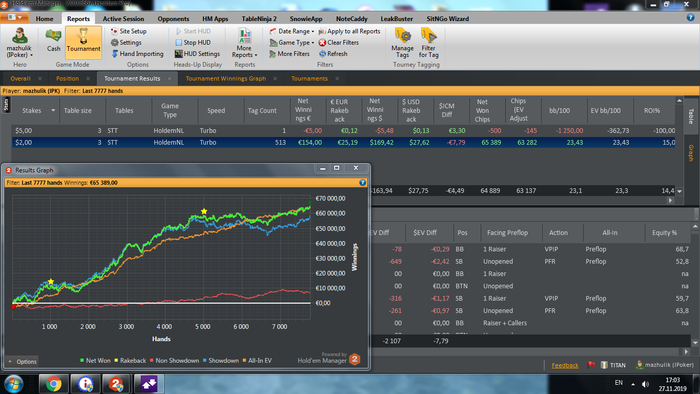Close the Overall report tab
Image resolution: width=700 pixels, height=394 pixels.
pyautogui.click(x=40, y=79)
